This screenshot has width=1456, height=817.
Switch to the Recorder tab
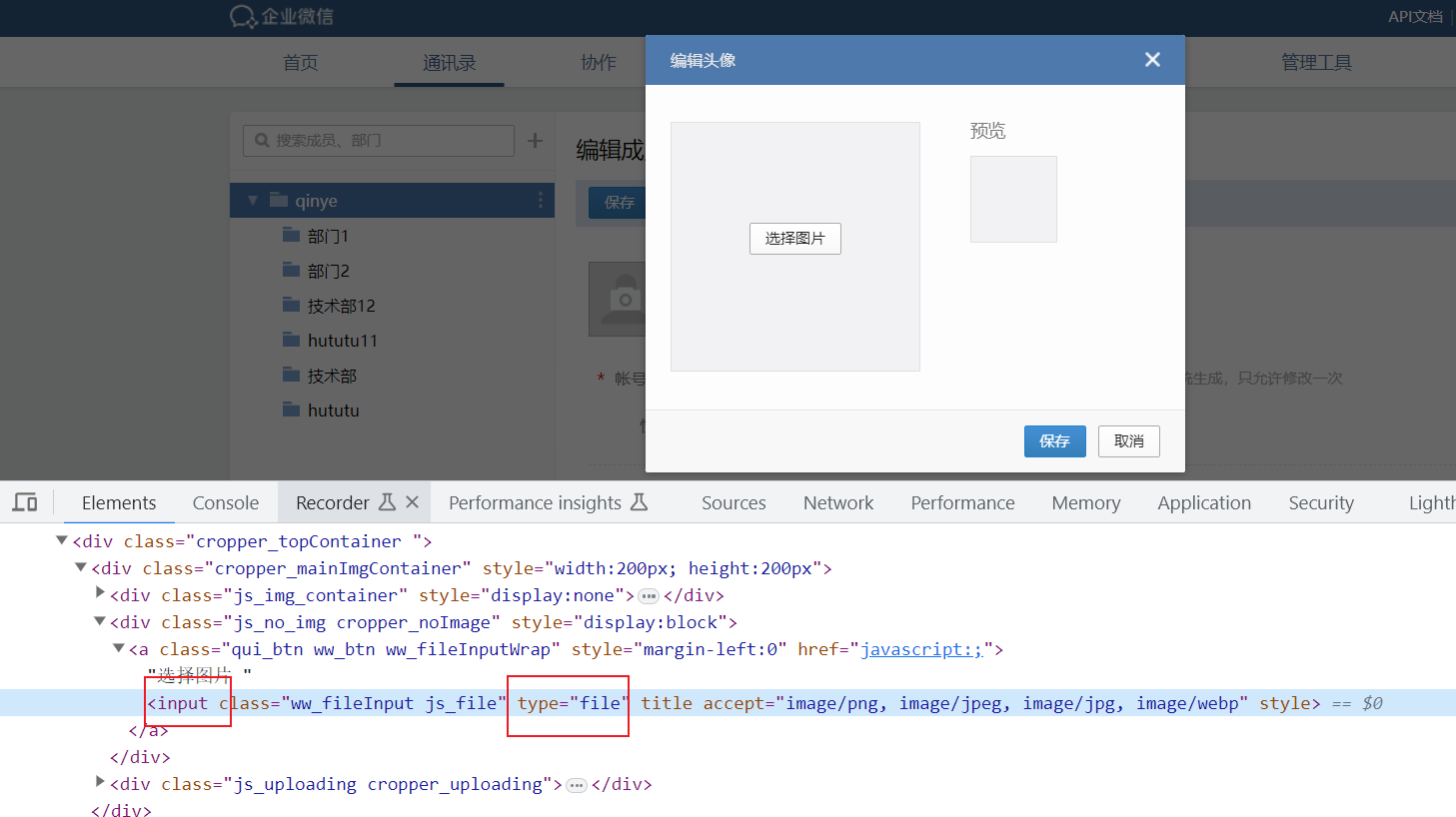tap(333, 503)
